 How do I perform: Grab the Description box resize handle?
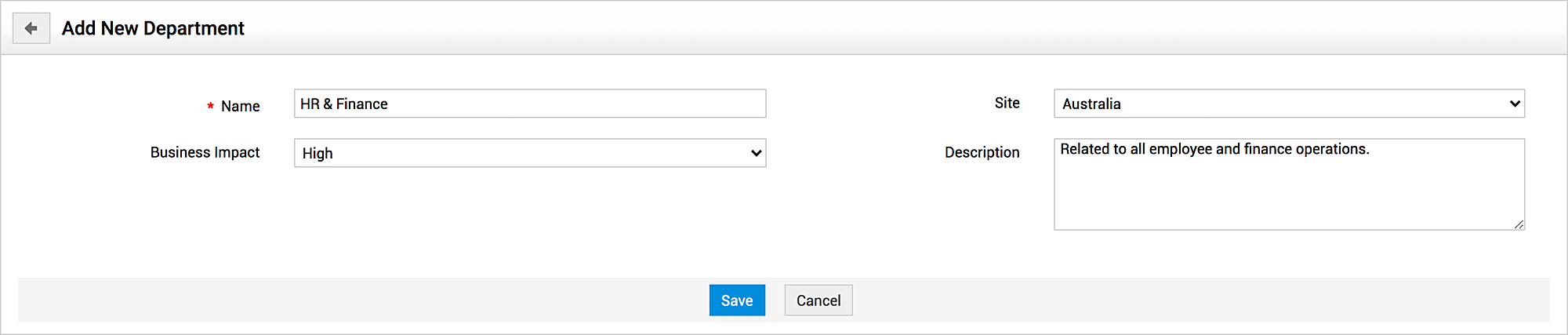pos(1519,224)
